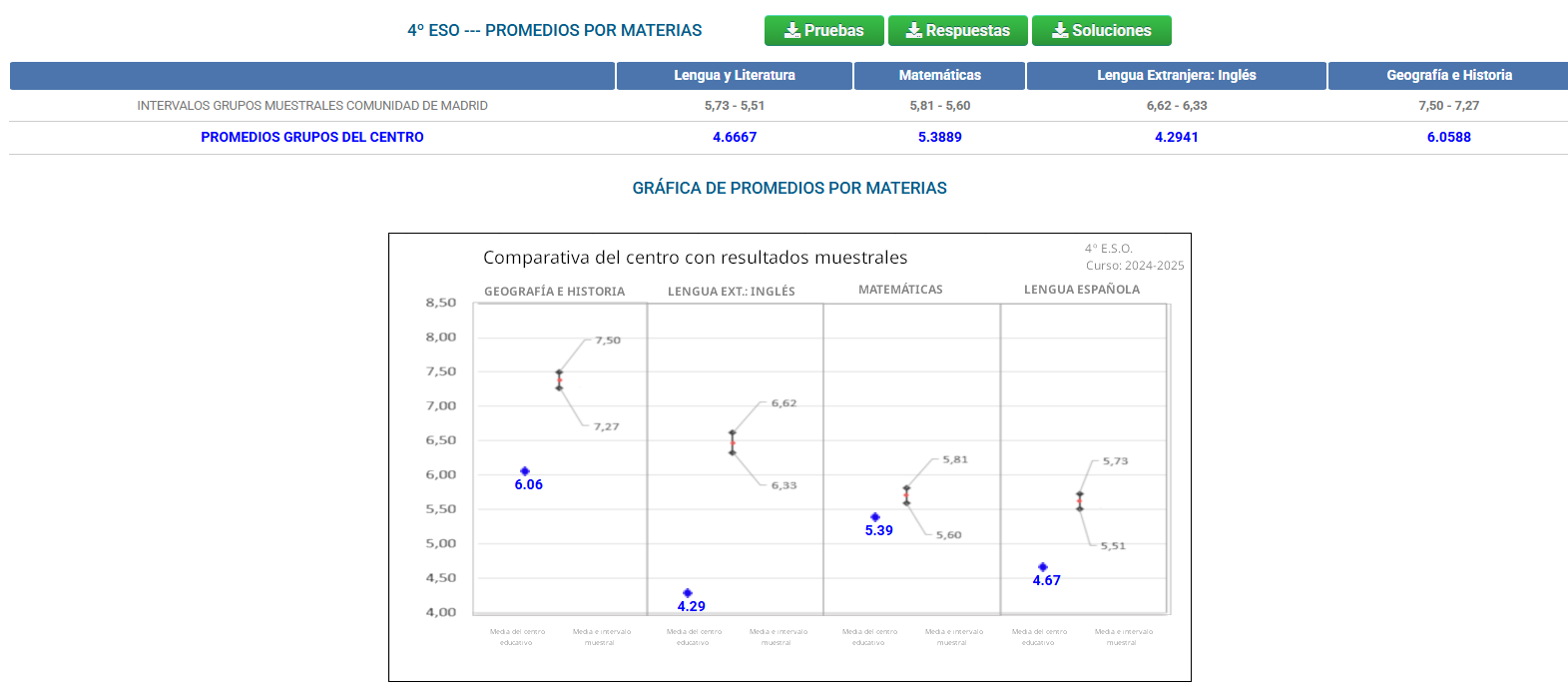The image size is (1568, 691).
Task: Click the blue data point labeled 6.06
Action: (x=525, y=471)
